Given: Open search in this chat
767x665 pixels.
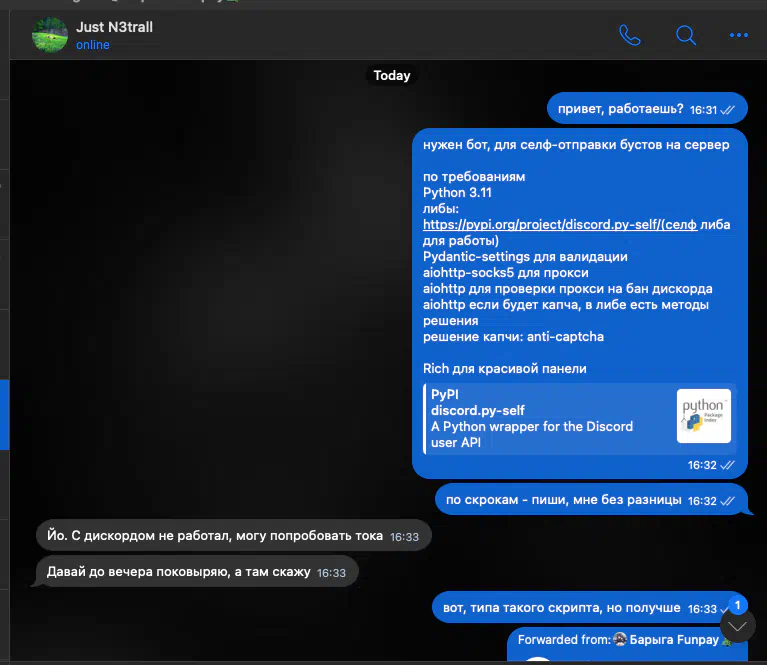Looking at the screenshot, I should (x=686, y=35).
